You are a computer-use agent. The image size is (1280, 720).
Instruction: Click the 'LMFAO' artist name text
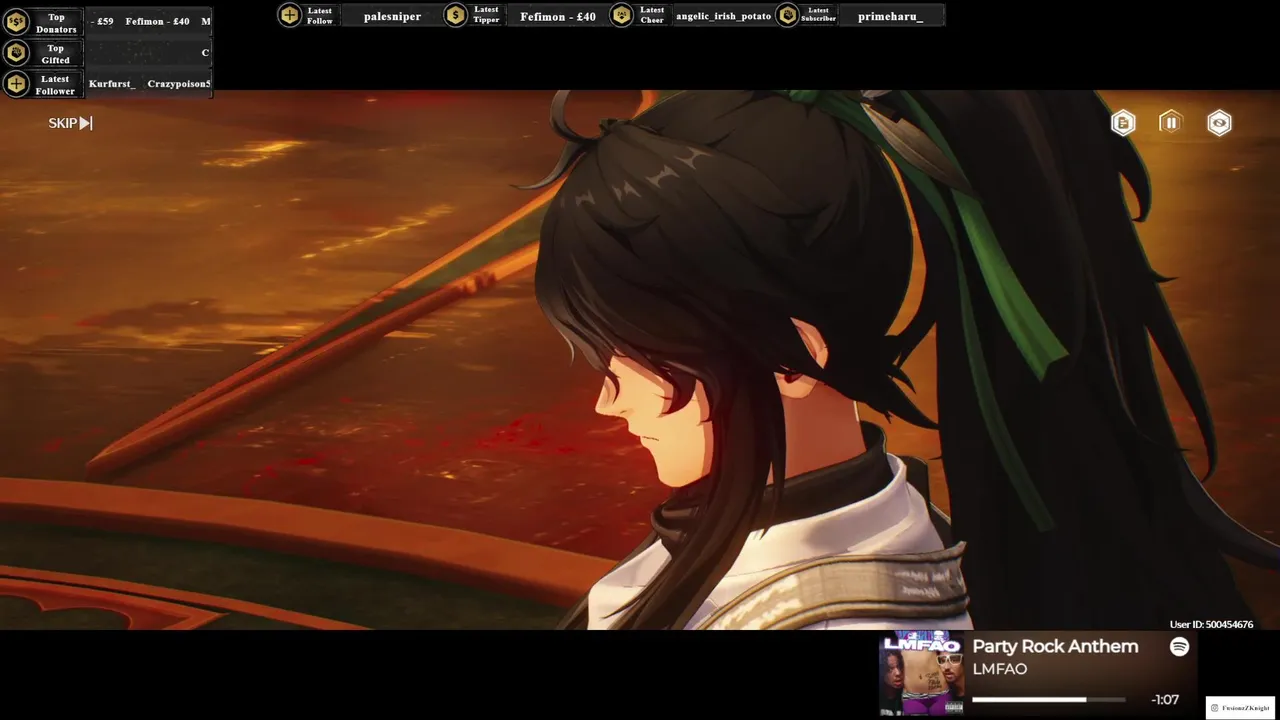[1000, 669]
